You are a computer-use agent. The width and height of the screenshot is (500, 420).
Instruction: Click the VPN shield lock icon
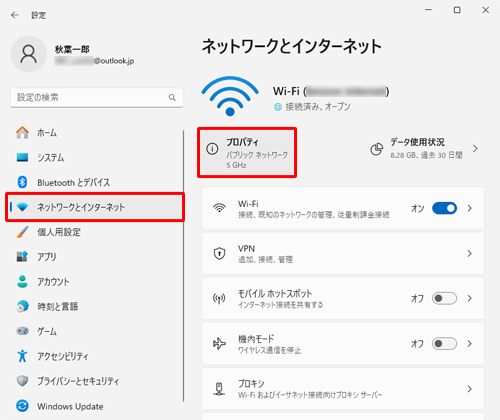click(x=219, y=253)
